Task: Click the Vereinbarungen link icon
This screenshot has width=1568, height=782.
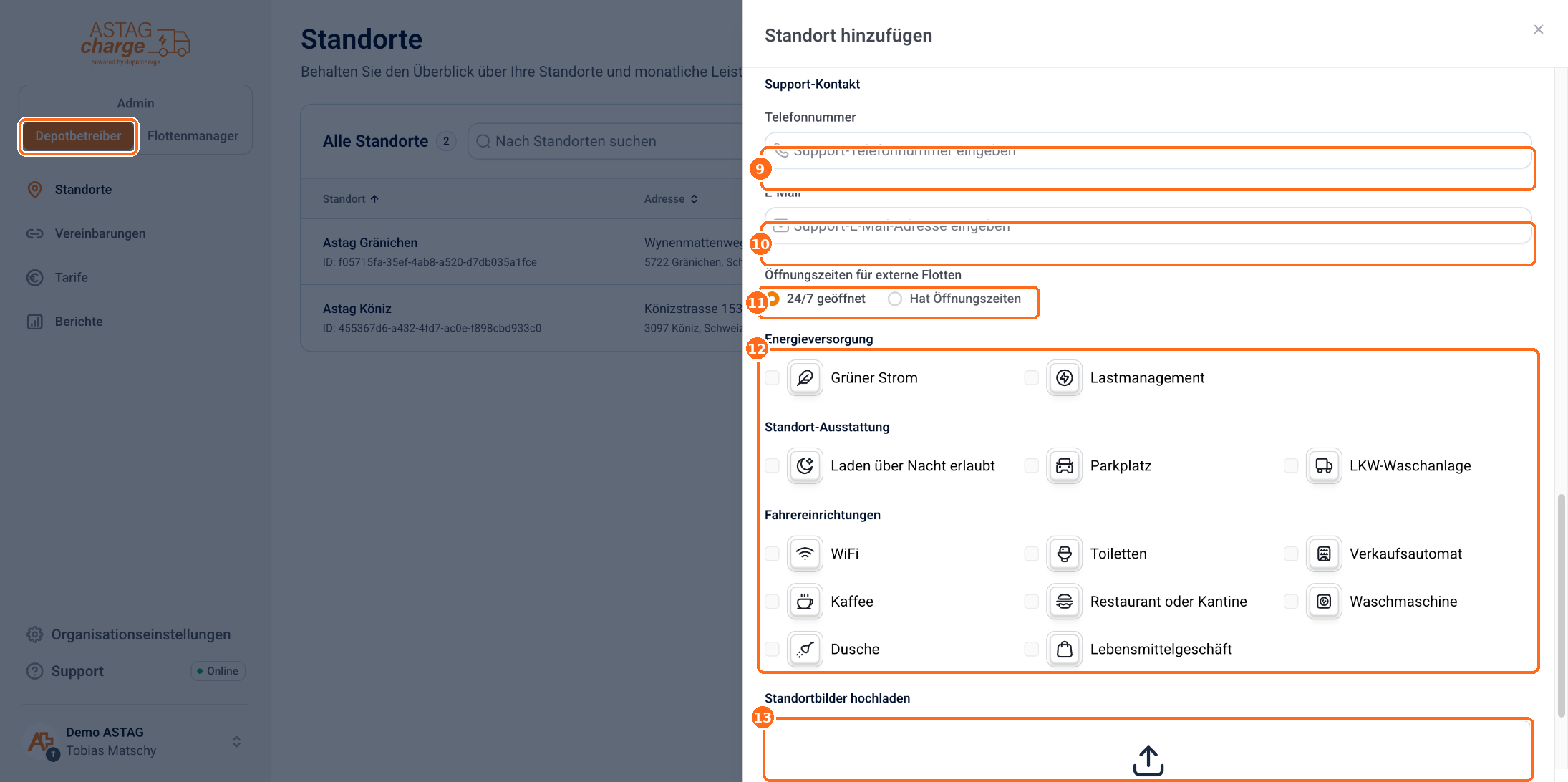Action: point(34,233)
